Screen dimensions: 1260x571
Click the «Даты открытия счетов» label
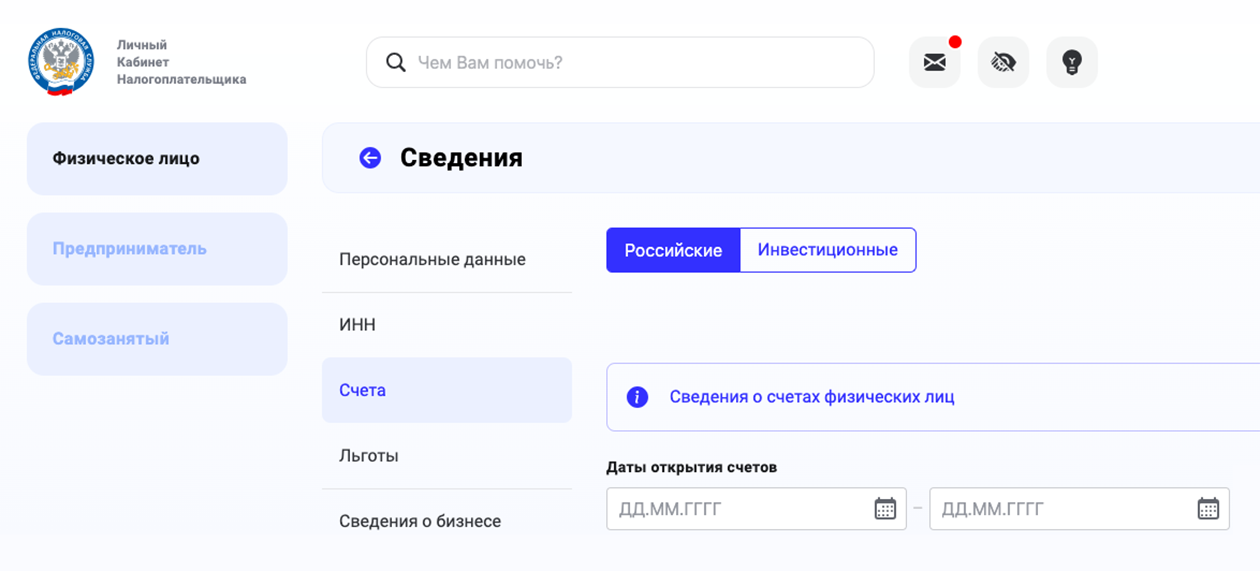tap(691, 467)
